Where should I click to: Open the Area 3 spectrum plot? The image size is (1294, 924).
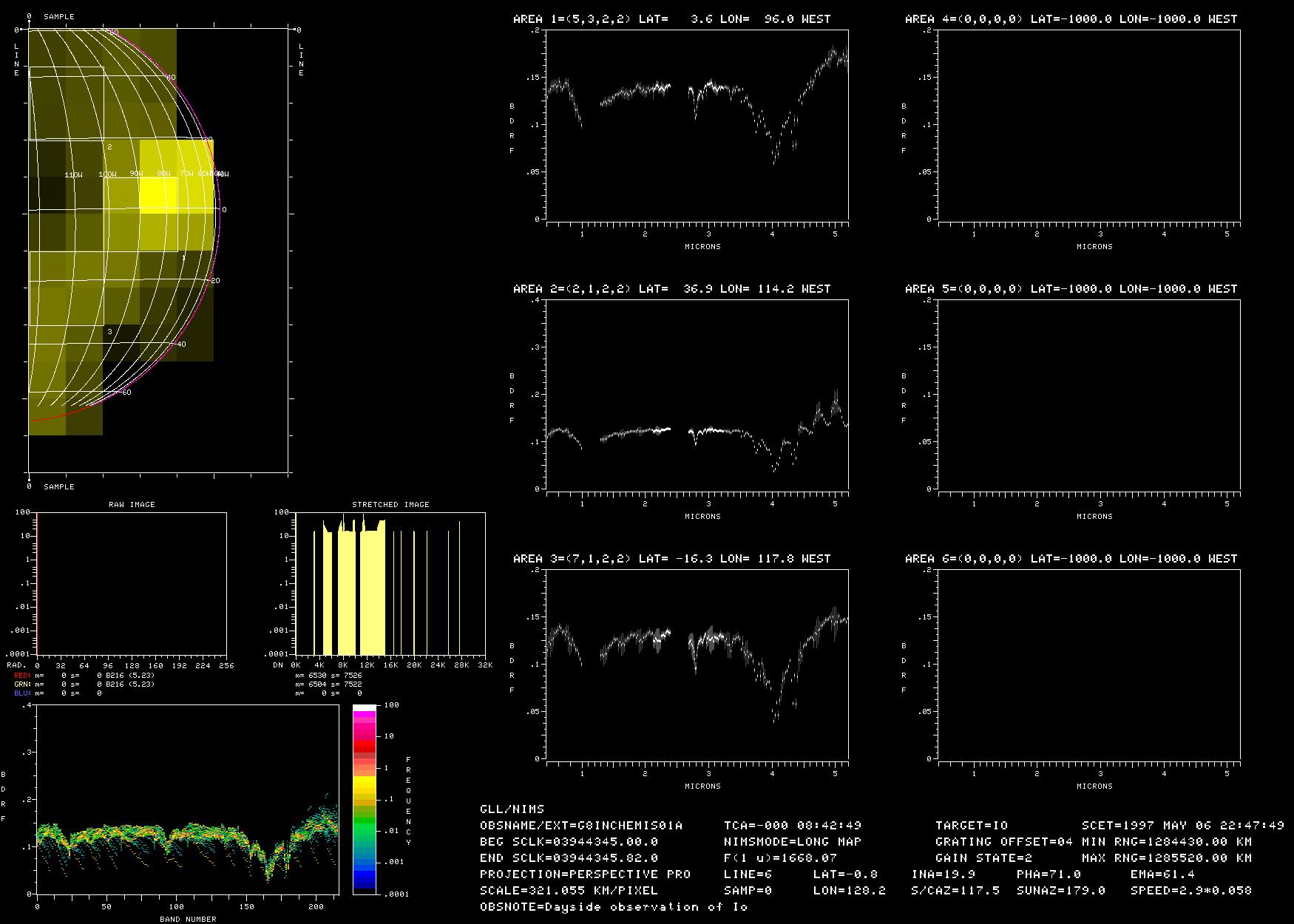pyautogui.click(x=697, y=665)
